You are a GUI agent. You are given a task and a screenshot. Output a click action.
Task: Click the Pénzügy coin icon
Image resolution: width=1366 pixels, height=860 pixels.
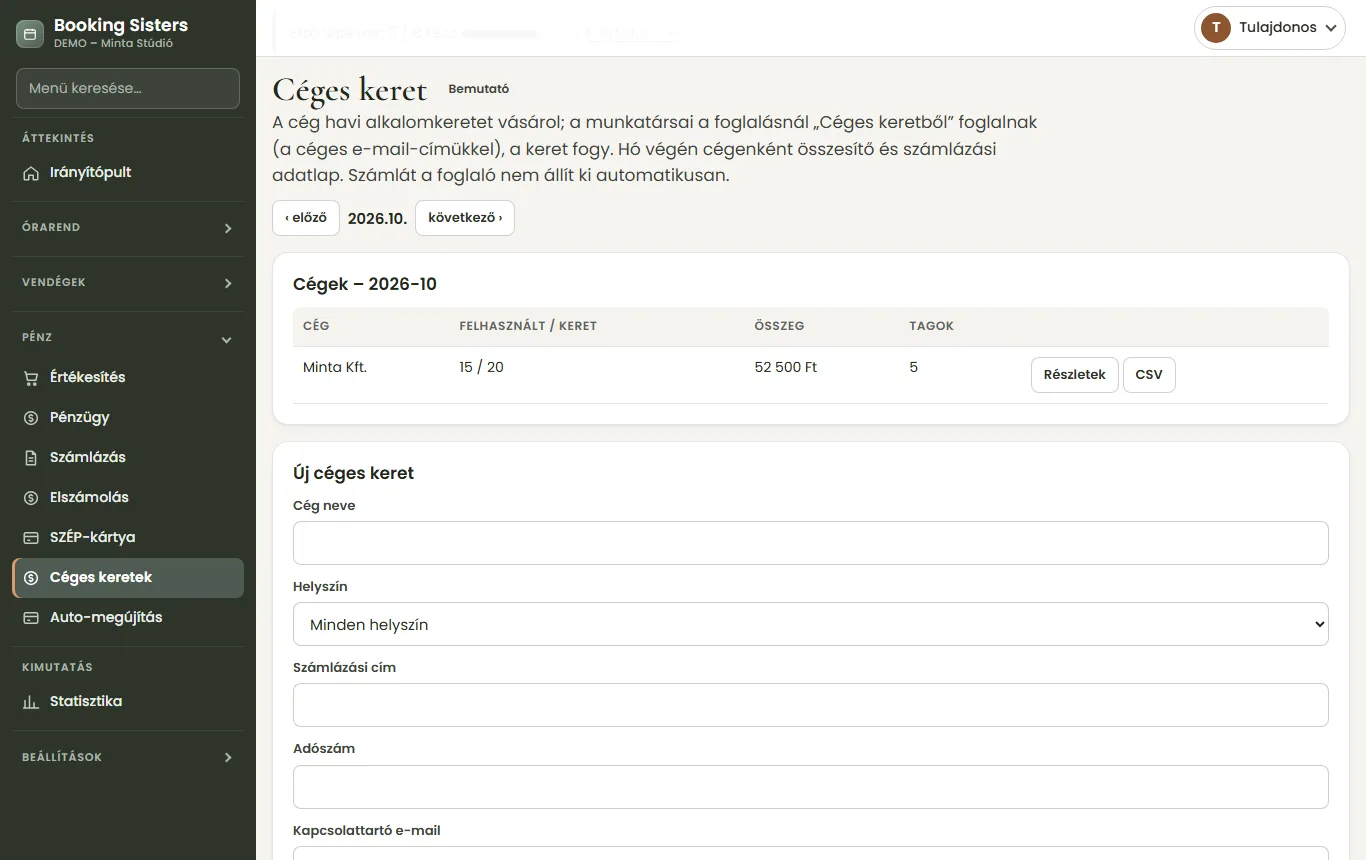[31, 418]
